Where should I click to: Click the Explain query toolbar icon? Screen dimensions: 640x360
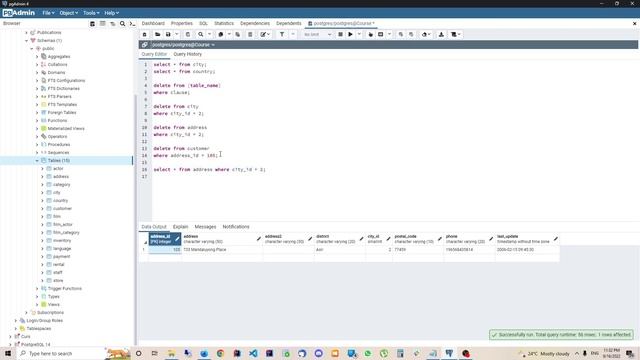370,35
